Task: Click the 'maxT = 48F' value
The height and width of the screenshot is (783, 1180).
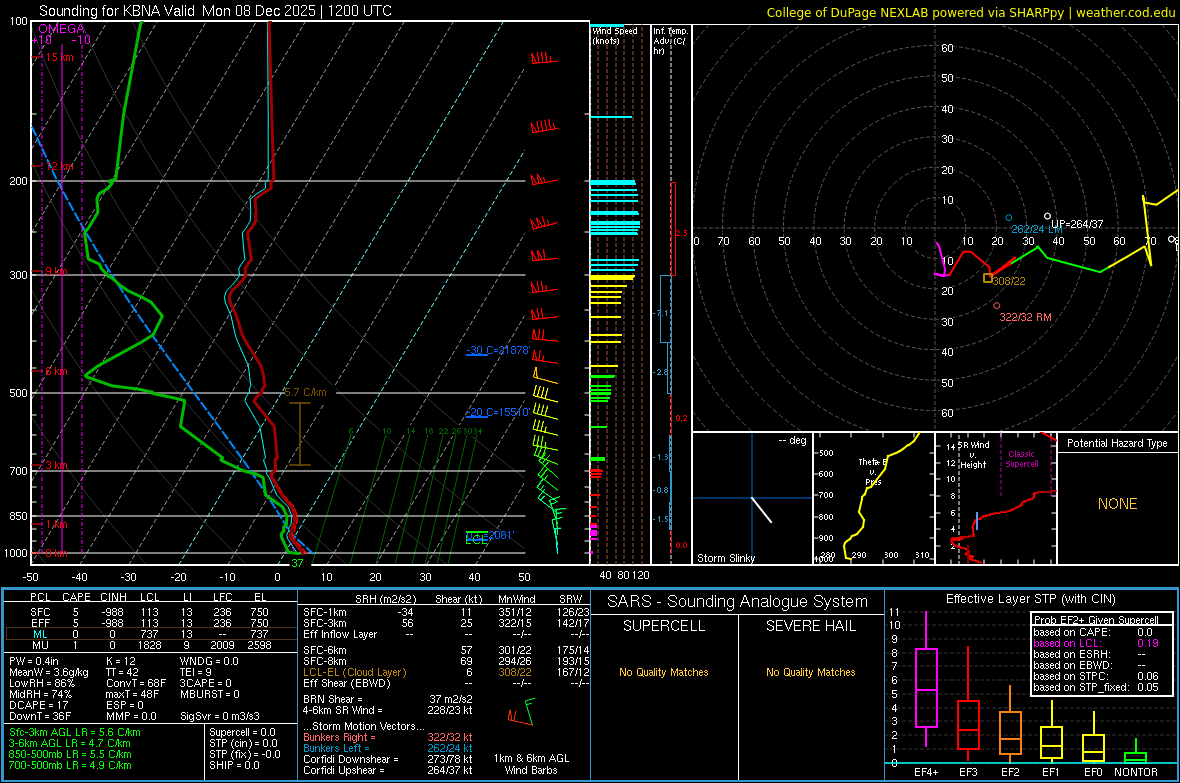Action: pyautogui.click(x=132, y=694)
